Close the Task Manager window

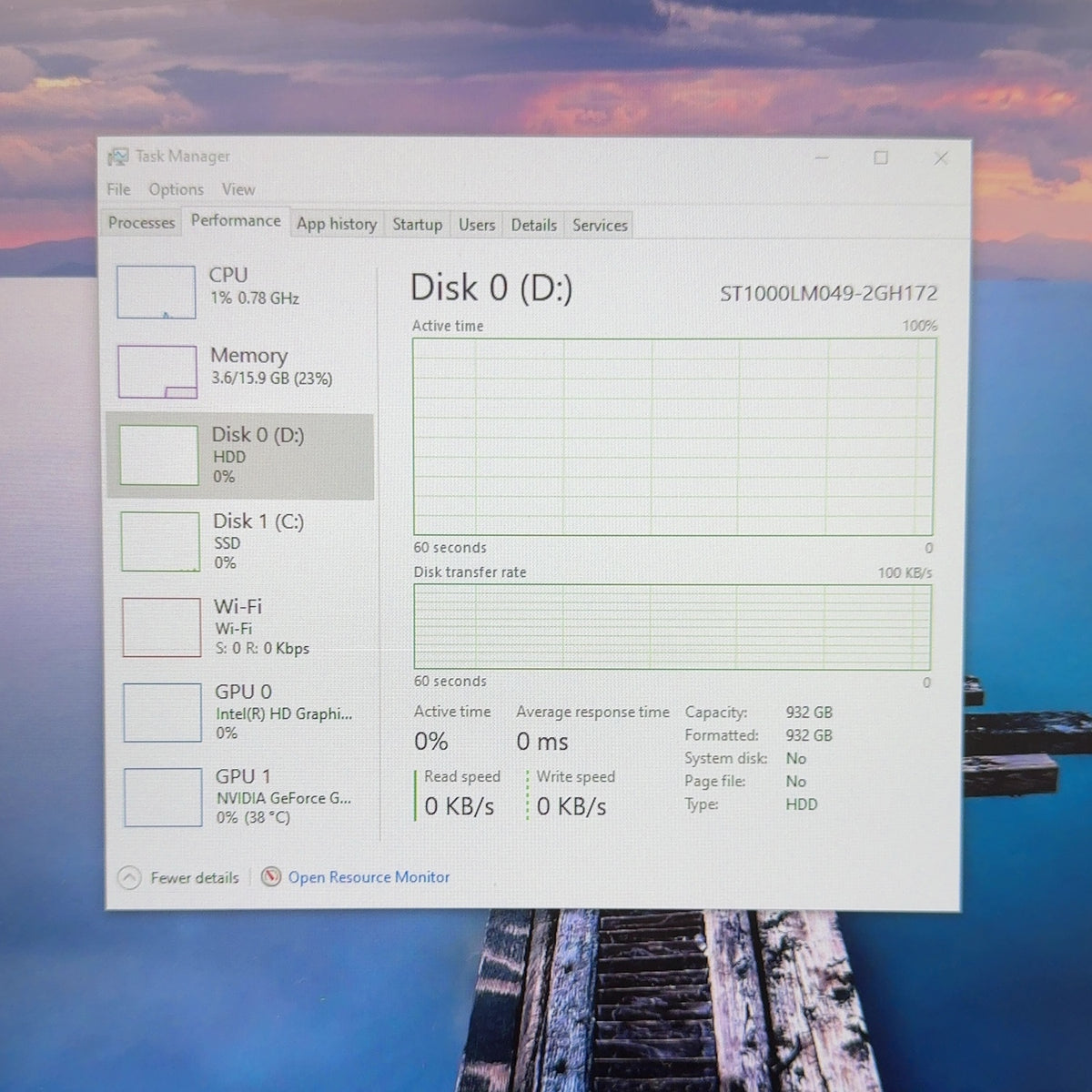click(x=941, y=158)
